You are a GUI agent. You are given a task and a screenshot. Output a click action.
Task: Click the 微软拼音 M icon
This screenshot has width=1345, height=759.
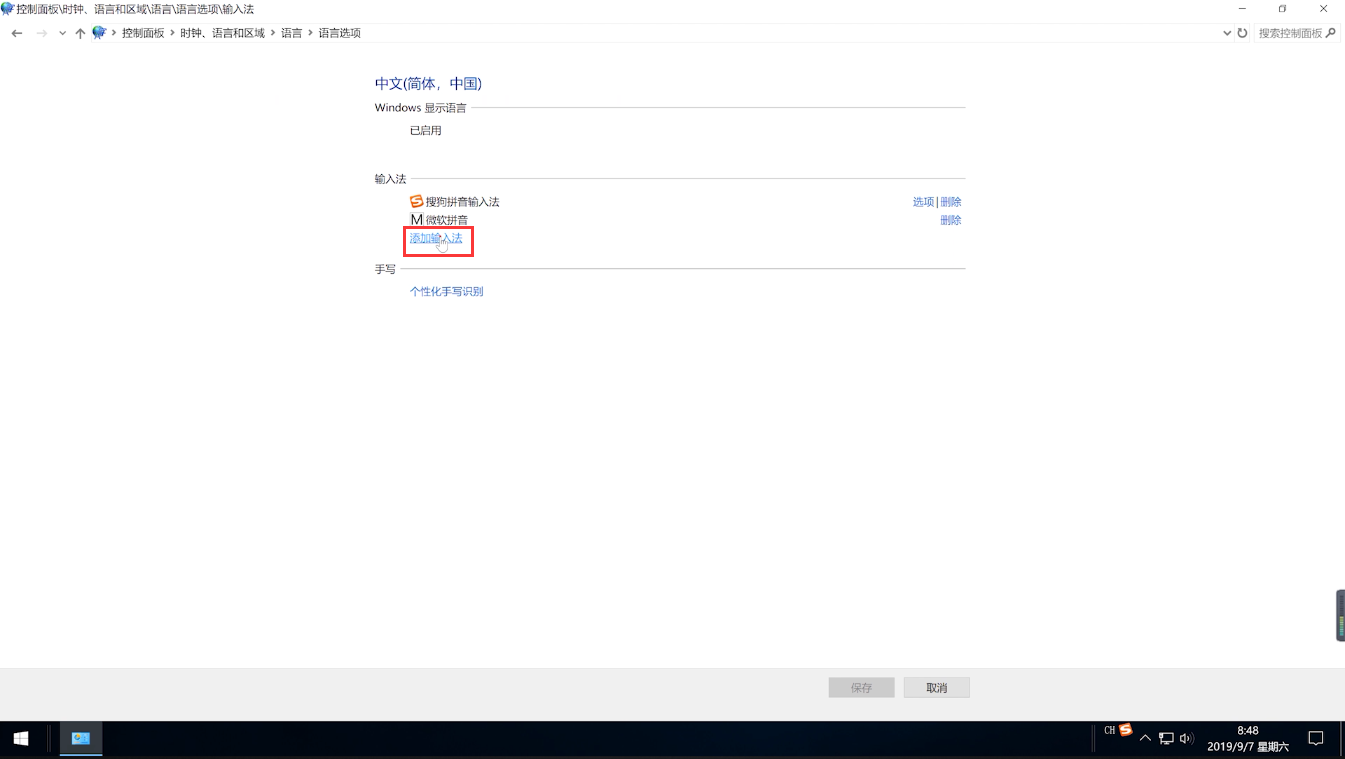pyautogui.click(x=417, y=219)
